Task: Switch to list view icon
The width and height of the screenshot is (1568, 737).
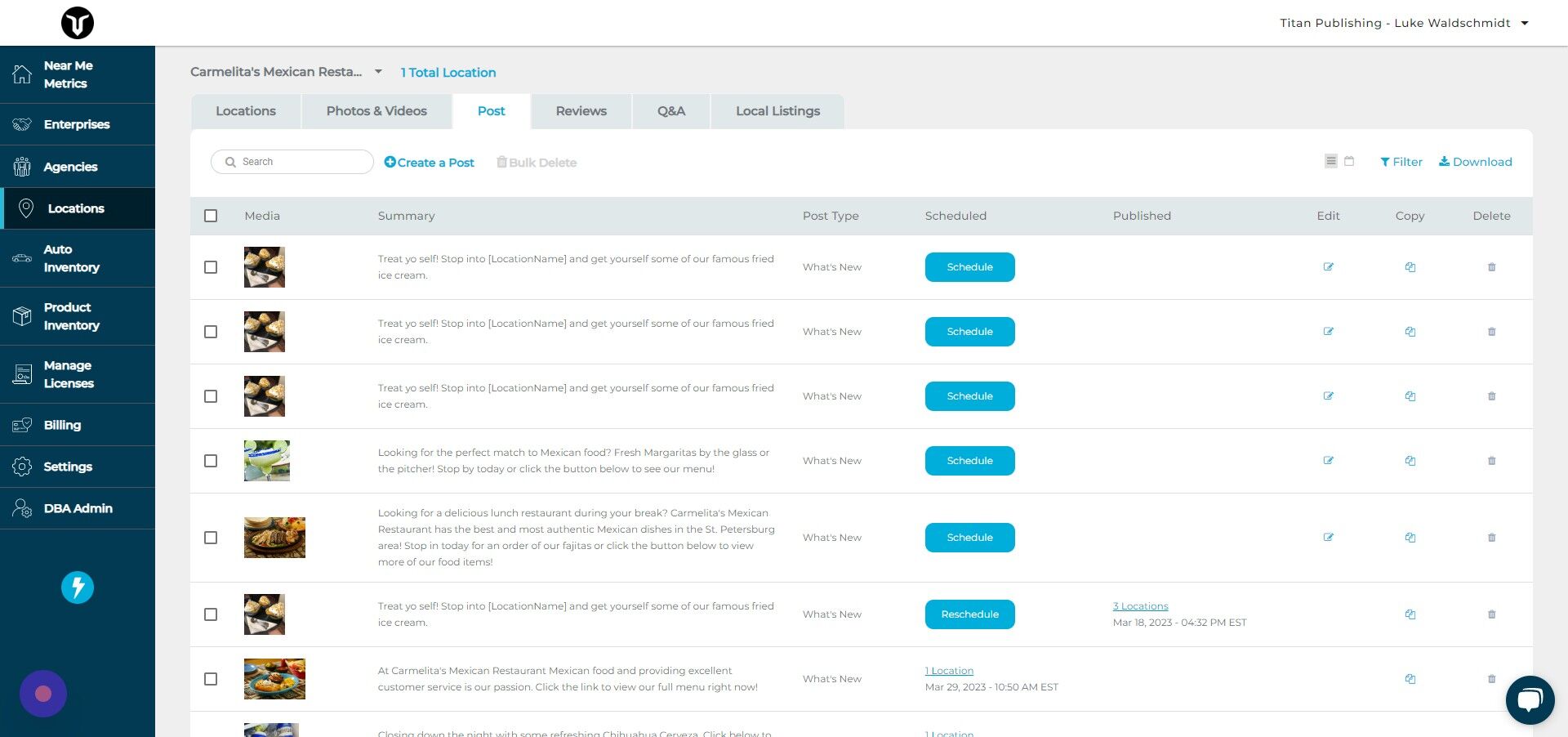Action: click(x=1331, y=161)
